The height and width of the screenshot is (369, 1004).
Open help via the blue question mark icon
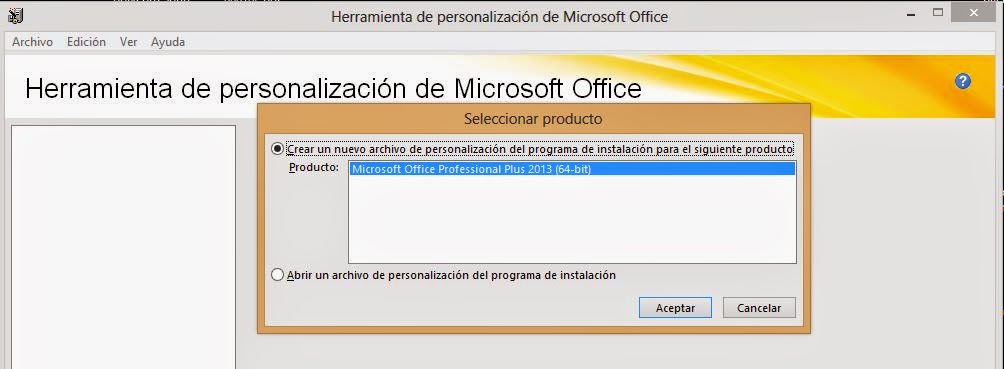pos(962,81)
